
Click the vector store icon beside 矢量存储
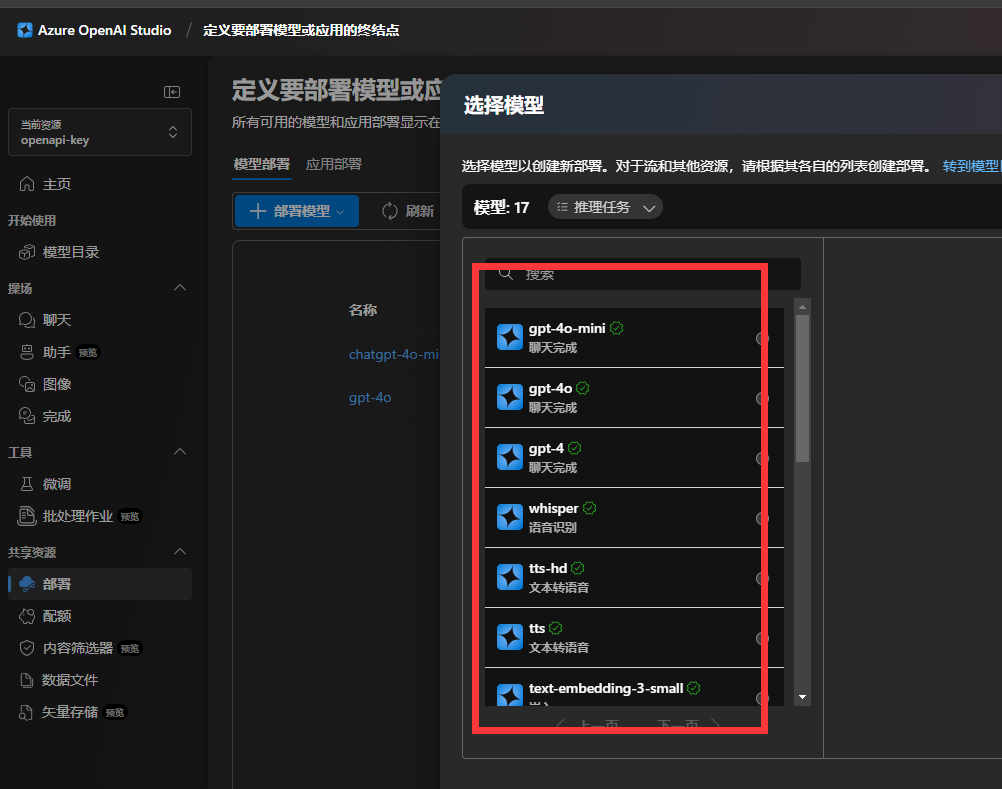pos(26,712)
